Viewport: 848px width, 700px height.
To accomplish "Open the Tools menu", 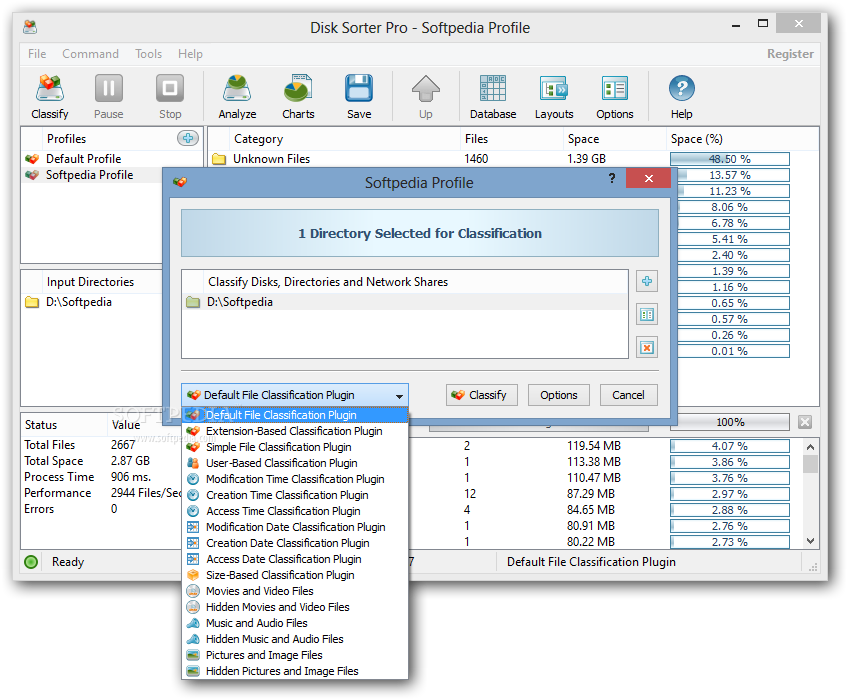I will (x=148, y=54).
